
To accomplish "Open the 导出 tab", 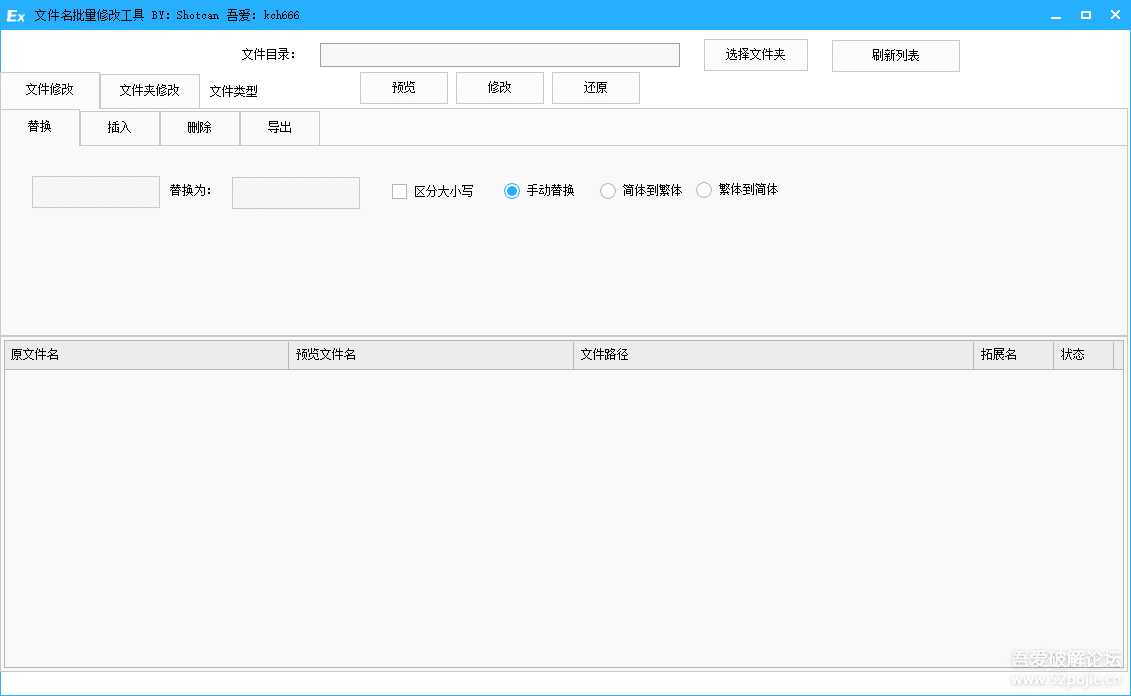I will pos(279,127).
